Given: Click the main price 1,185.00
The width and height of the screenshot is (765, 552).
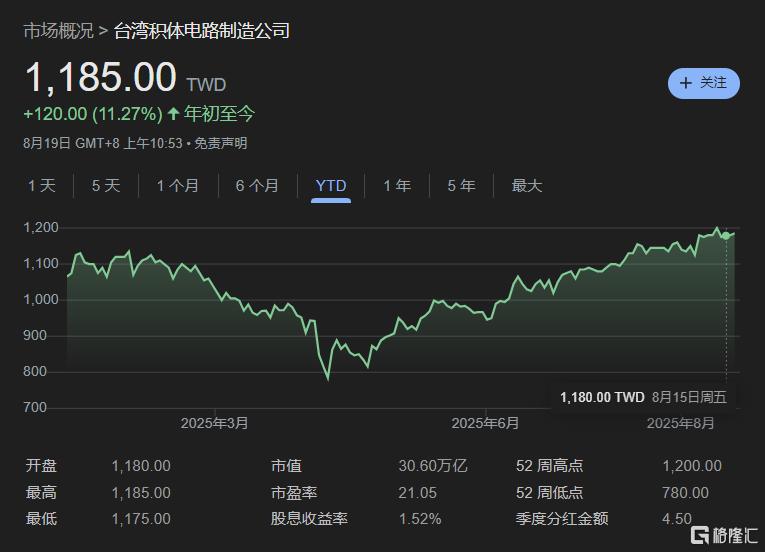Looking at the screenshot, I should click(101, 77).
